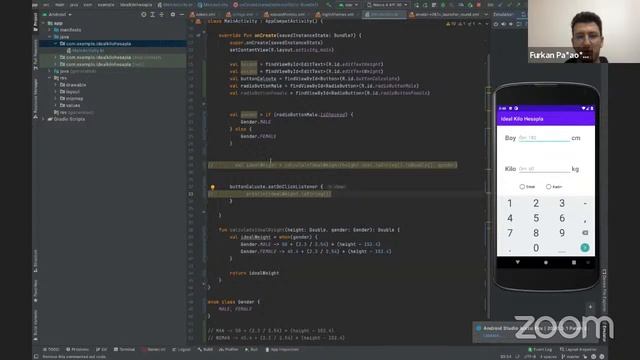The image size is (640, 360).
Task: Open the App Inspection tool window
Action: [x=282, y=349]
